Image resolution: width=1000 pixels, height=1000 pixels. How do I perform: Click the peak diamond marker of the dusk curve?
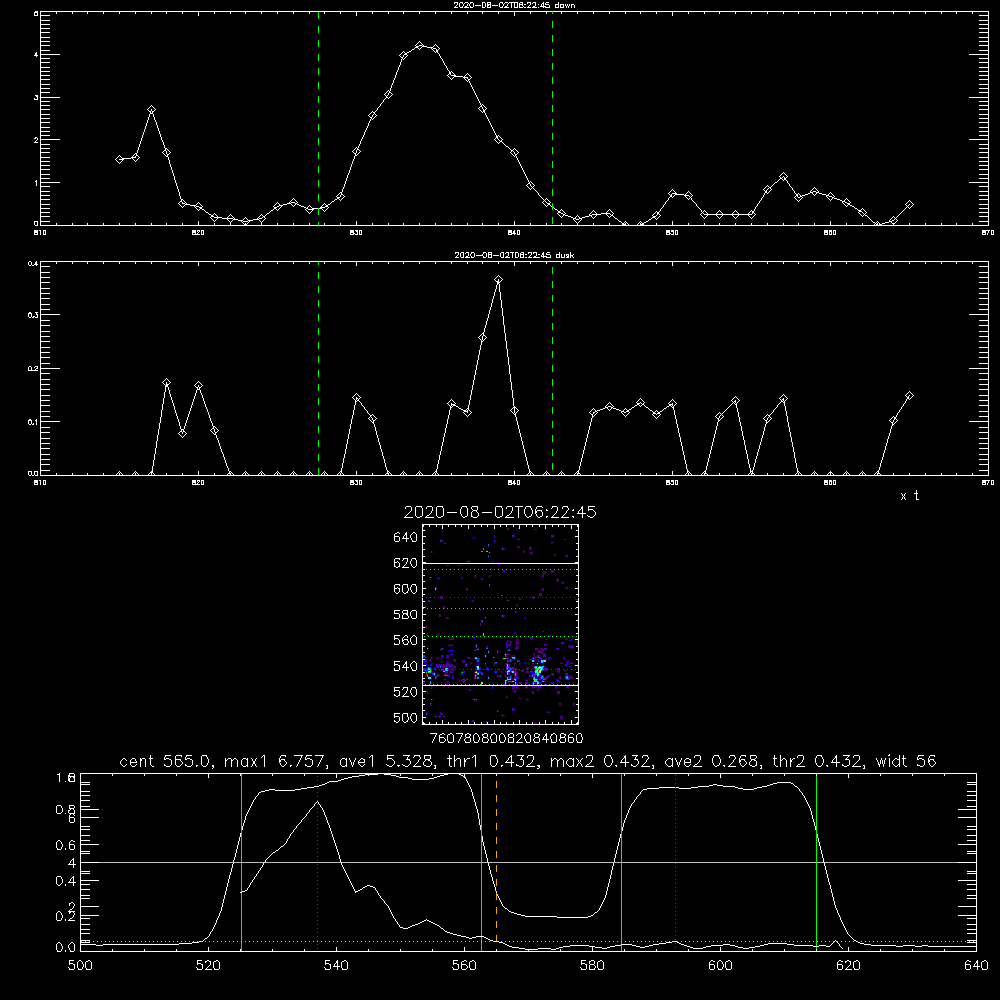coord(499,279)
